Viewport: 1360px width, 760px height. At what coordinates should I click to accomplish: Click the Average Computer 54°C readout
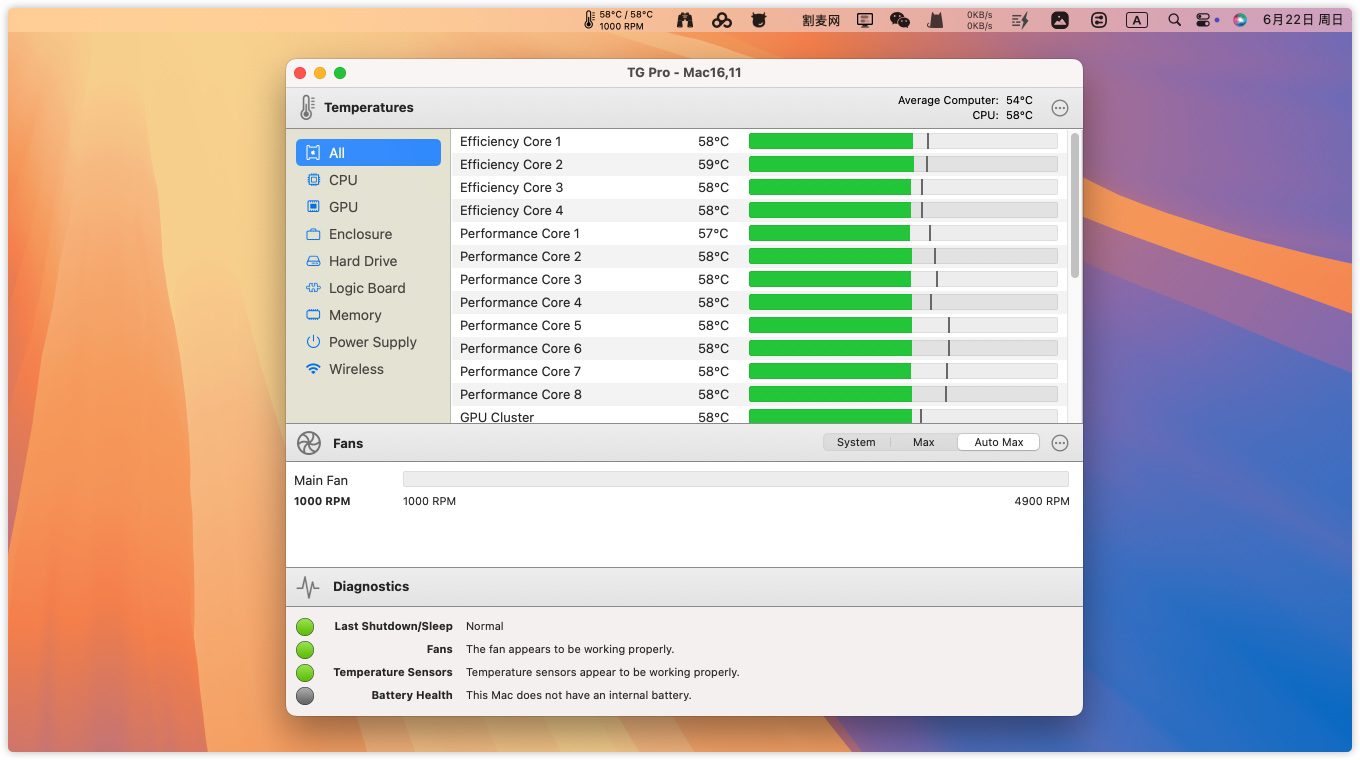tap(965, 100)
